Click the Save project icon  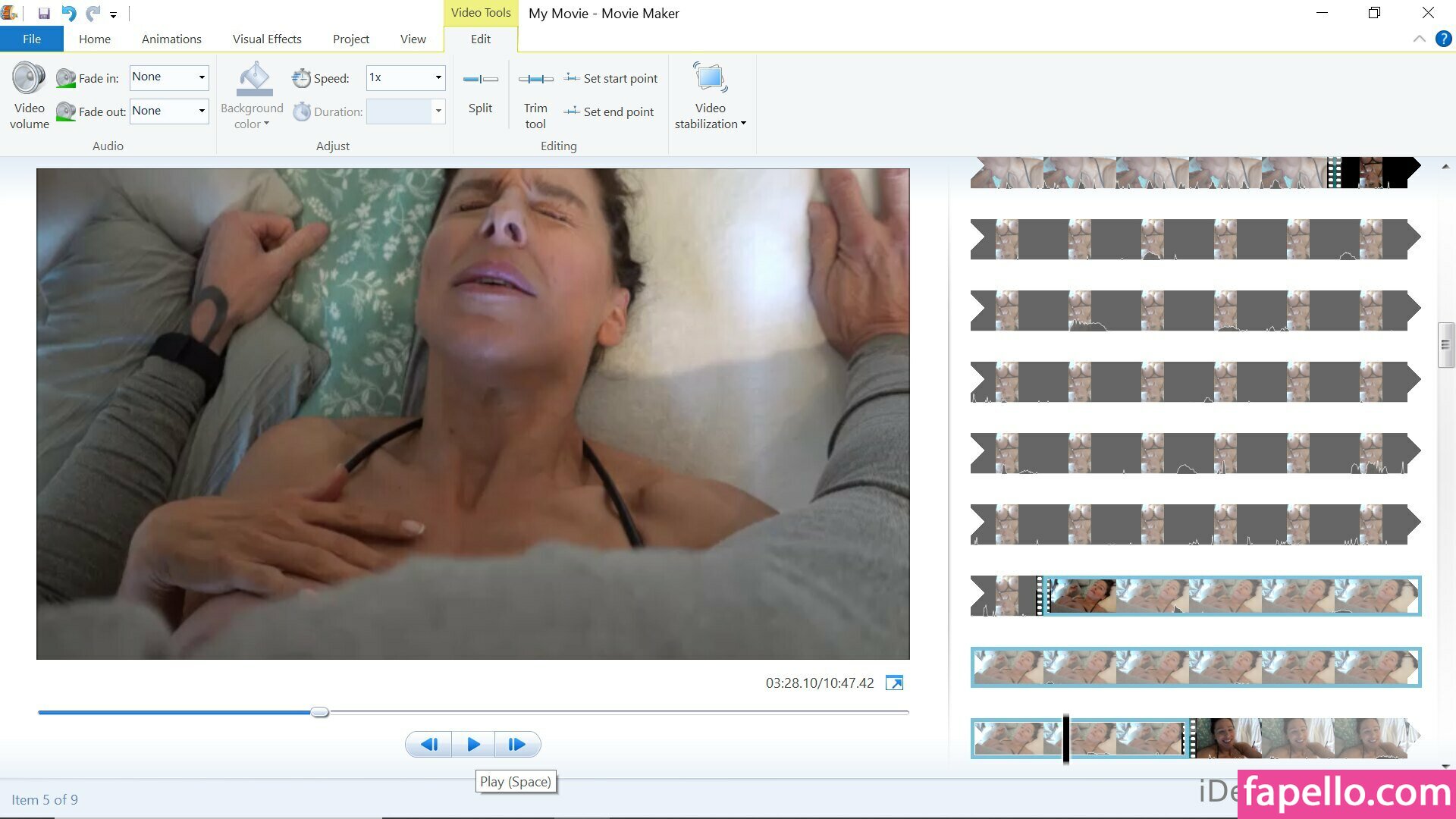(44, 13)
